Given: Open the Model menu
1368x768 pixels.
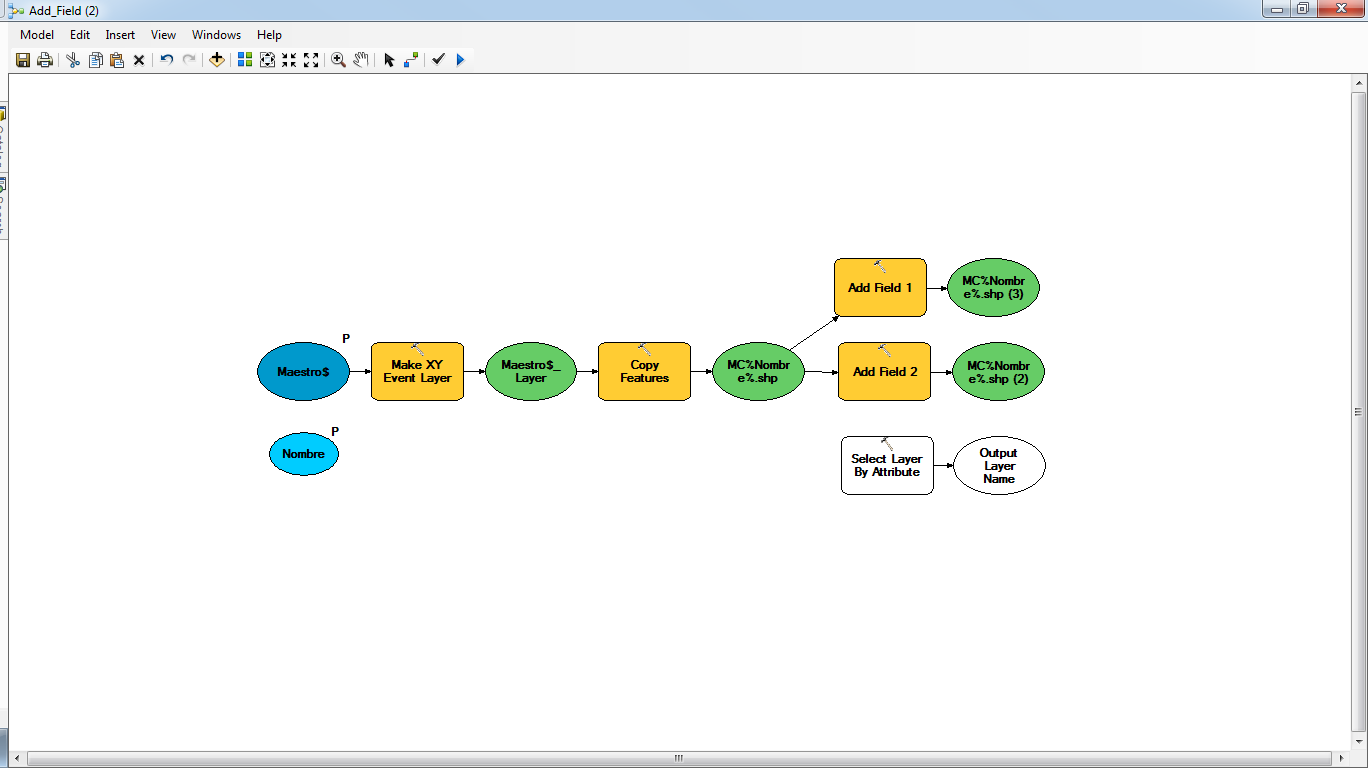Looking at the screenshot, I should pos(37,35).
